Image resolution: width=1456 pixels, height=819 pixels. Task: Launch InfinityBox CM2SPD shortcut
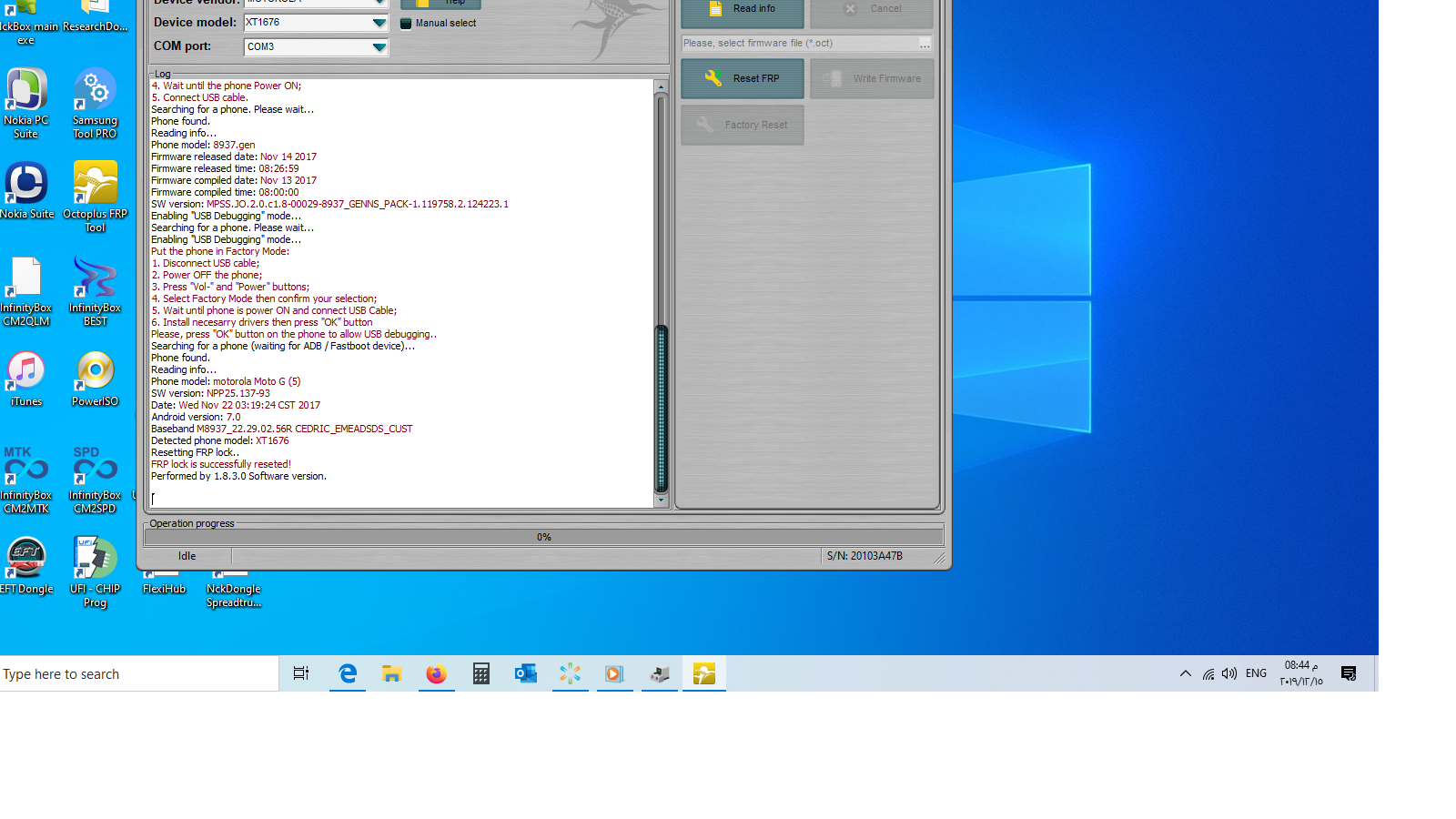95,480
